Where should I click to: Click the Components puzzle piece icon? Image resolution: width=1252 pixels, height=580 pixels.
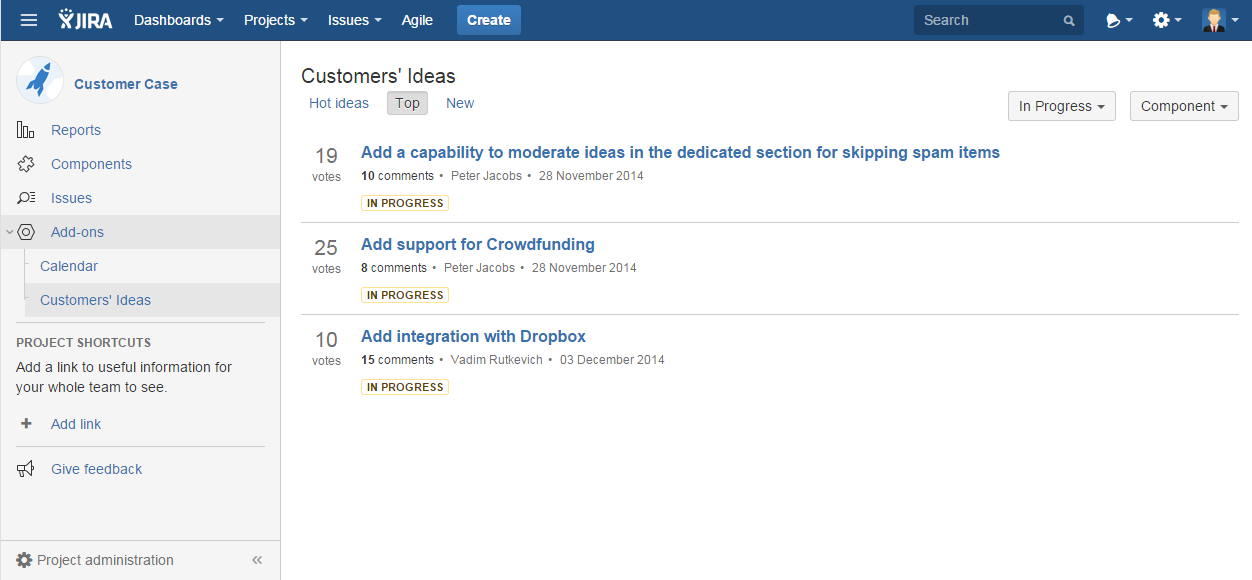tap(26, 164)
